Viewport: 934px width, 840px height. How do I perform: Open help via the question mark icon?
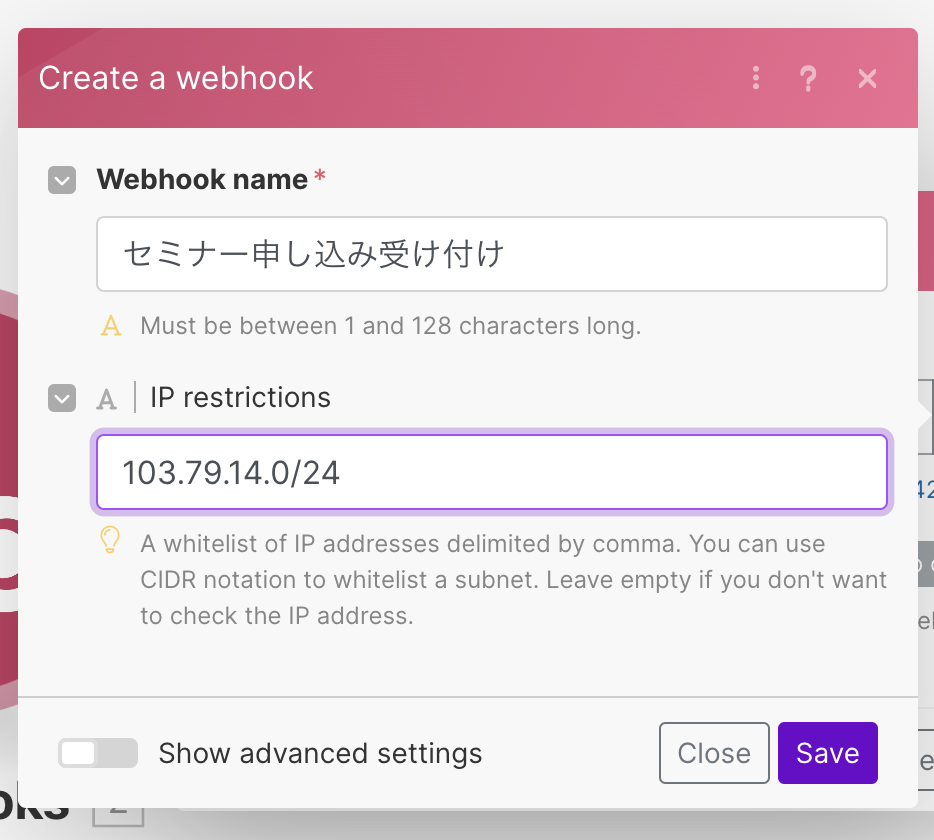click(808, 78)
